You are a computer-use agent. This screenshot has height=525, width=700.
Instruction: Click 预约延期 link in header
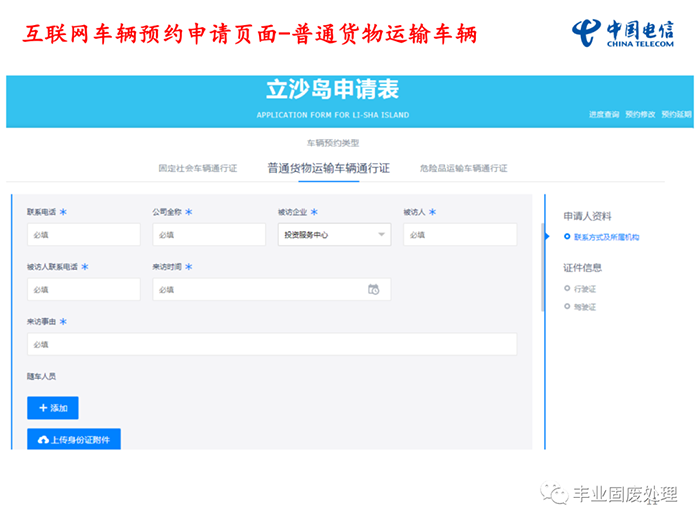click(676, 115)
